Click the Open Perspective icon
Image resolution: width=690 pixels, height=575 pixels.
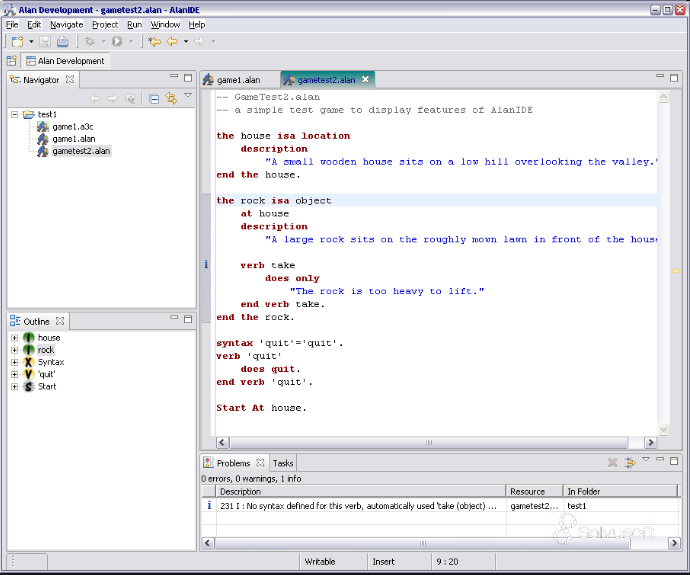12,61
